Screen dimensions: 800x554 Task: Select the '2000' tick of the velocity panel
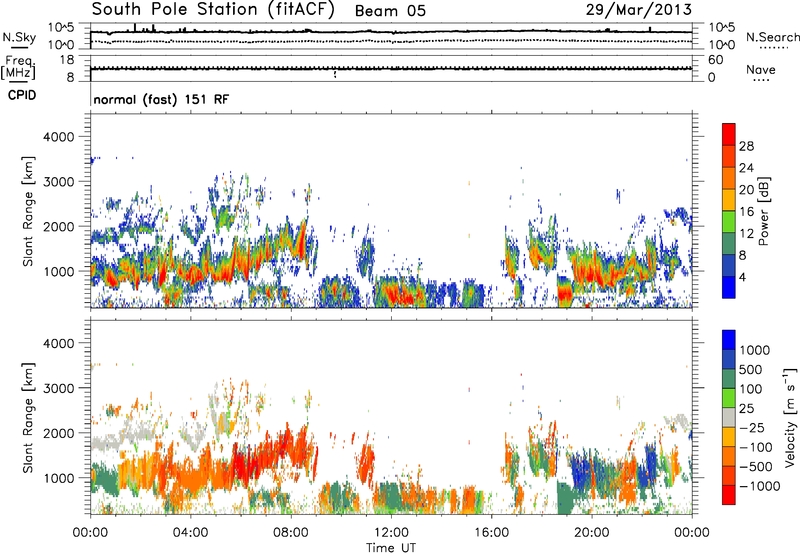pos(58,433)
